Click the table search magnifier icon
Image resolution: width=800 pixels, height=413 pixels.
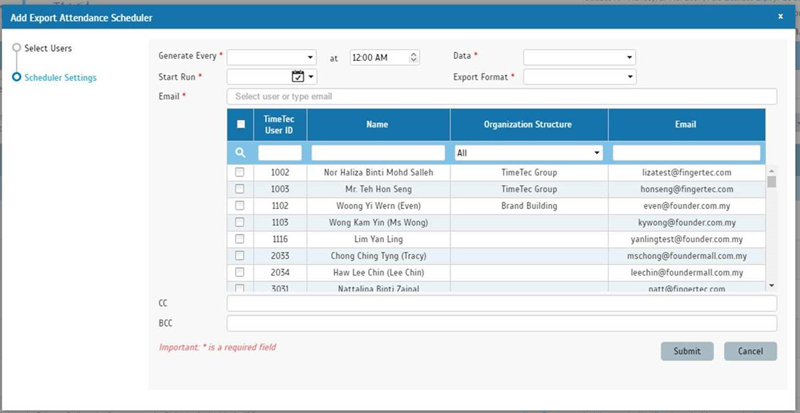point(241,153)
